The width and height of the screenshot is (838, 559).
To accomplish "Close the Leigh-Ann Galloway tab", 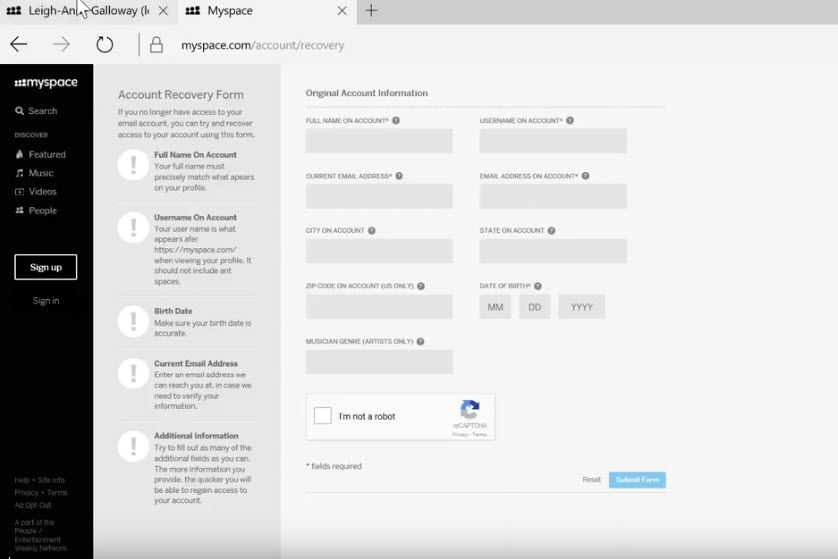I will [163, 11].
